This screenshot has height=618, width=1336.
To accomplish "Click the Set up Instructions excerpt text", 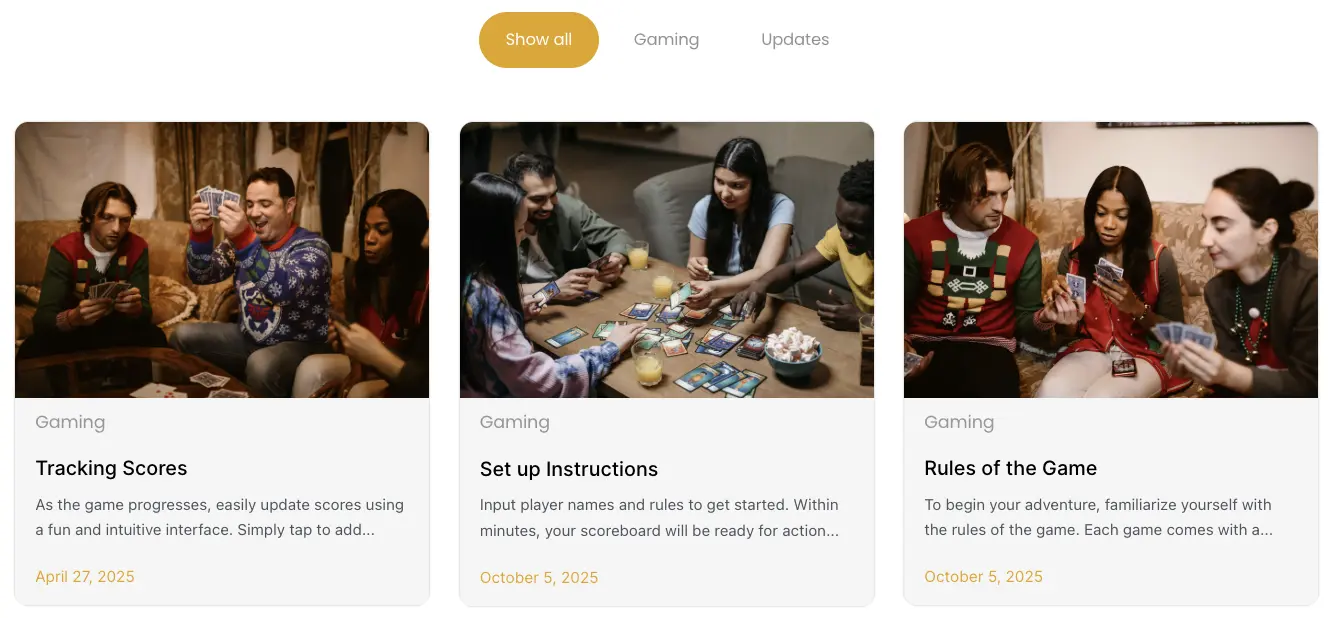I will [658, 517].
